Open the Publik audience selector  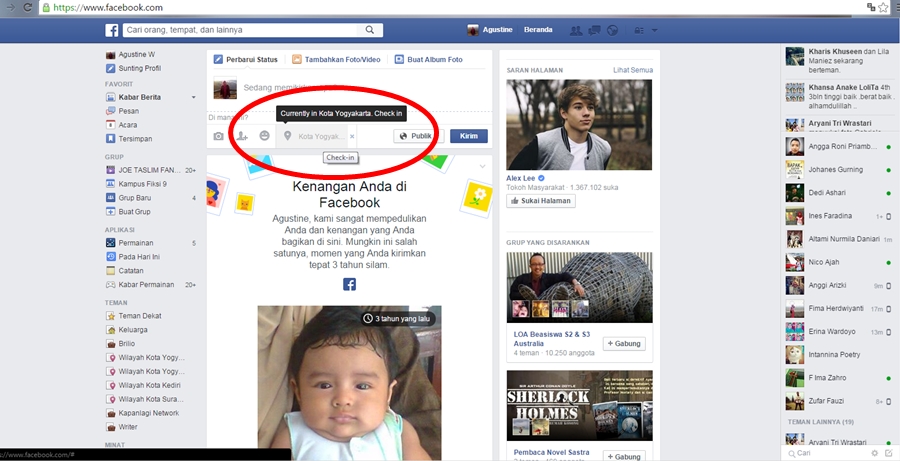coord(417,136)
